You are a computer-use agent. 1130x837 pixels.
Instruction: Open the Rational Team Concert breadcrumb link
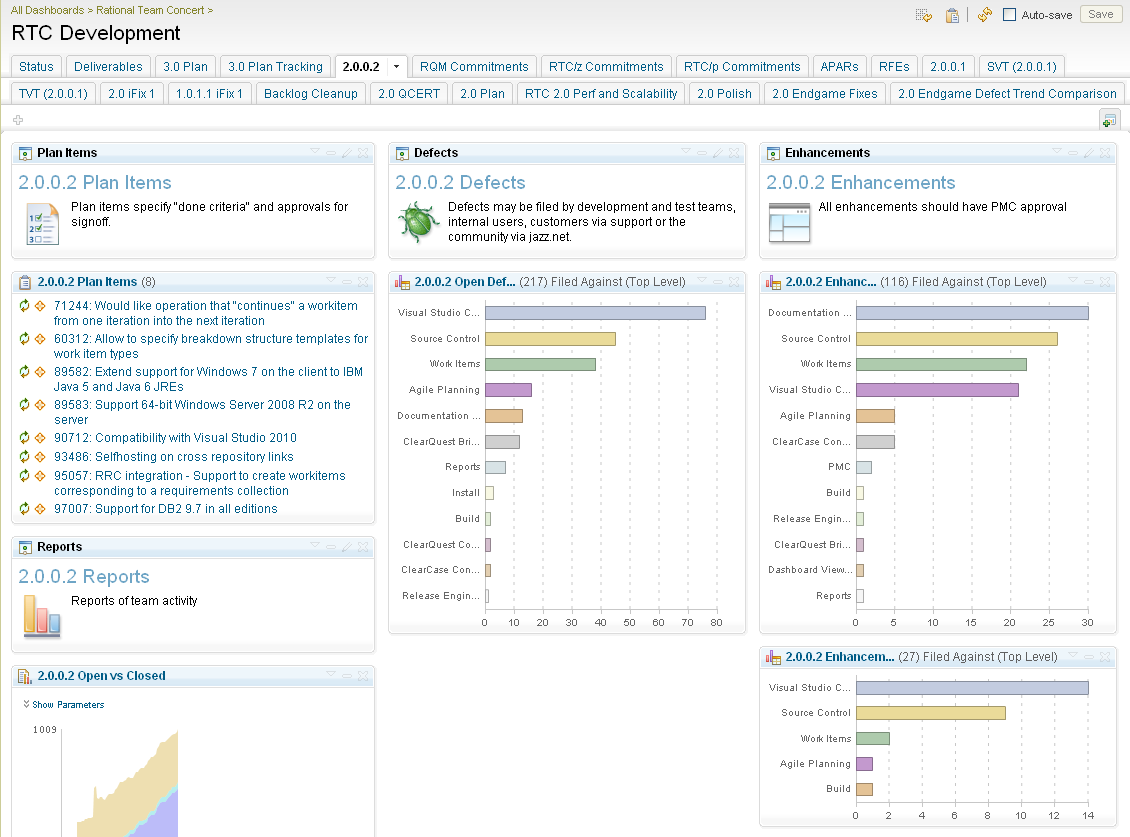(x=150, y=10)
